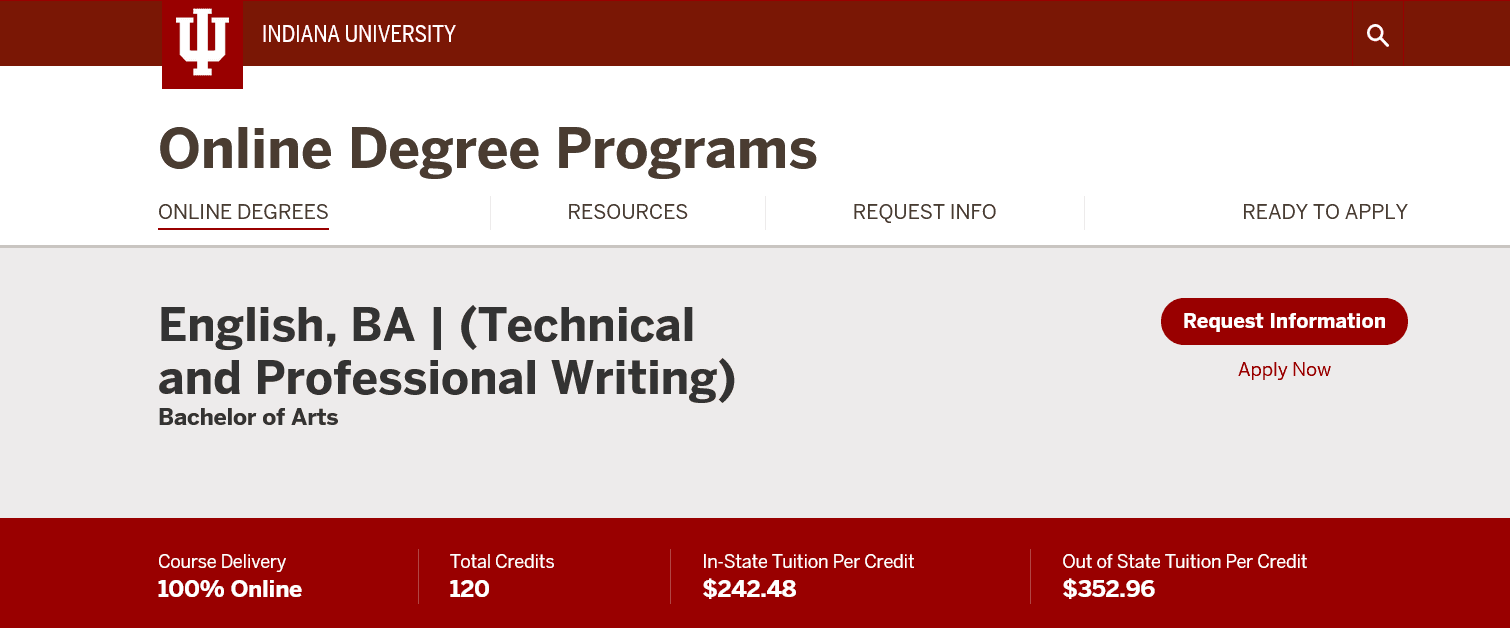Click the Total Credits label

[x=502, y=562]
